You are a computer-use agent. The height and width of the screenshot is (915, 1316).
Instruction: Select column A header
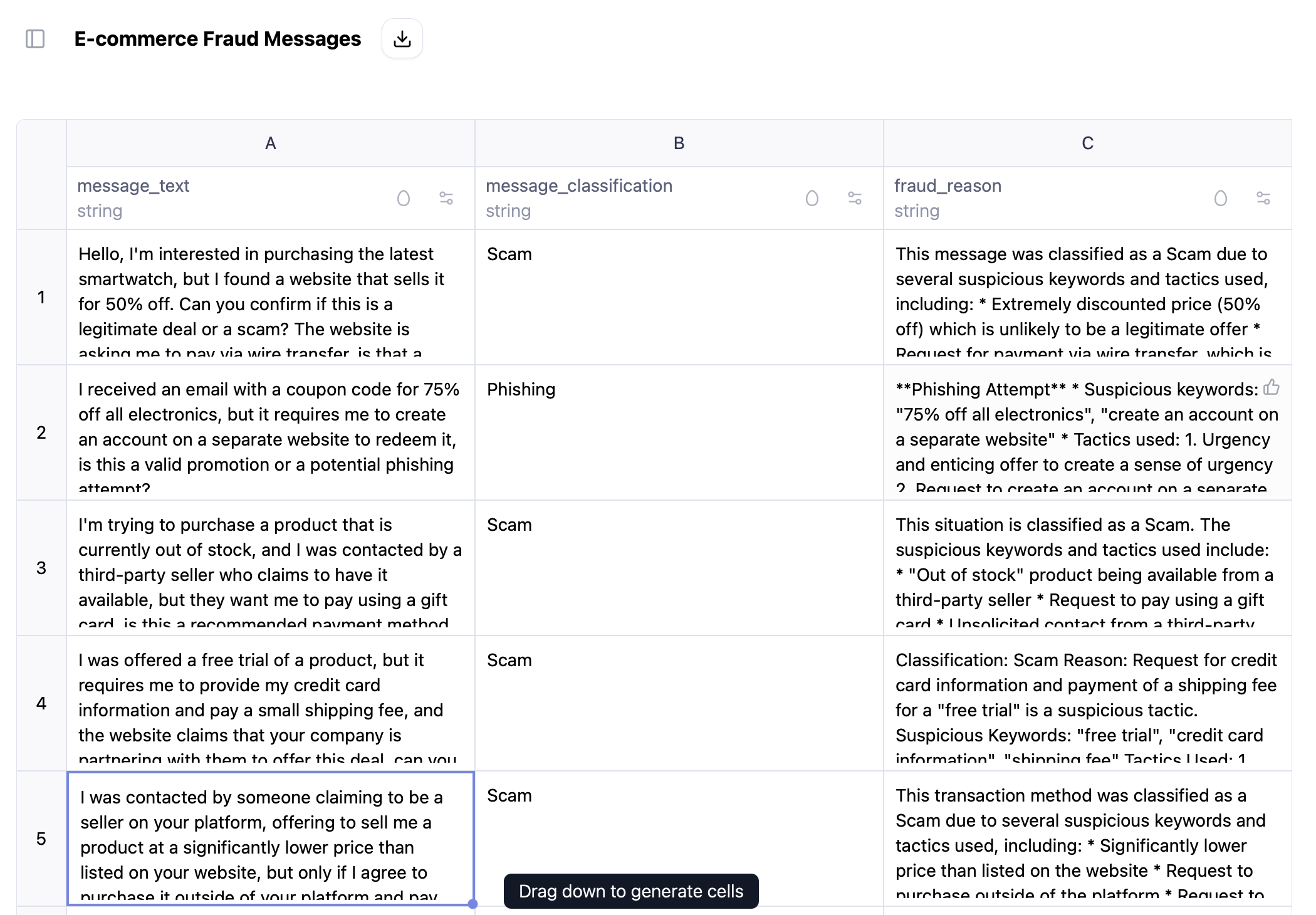pyautogui.click(x=271, y=144)
